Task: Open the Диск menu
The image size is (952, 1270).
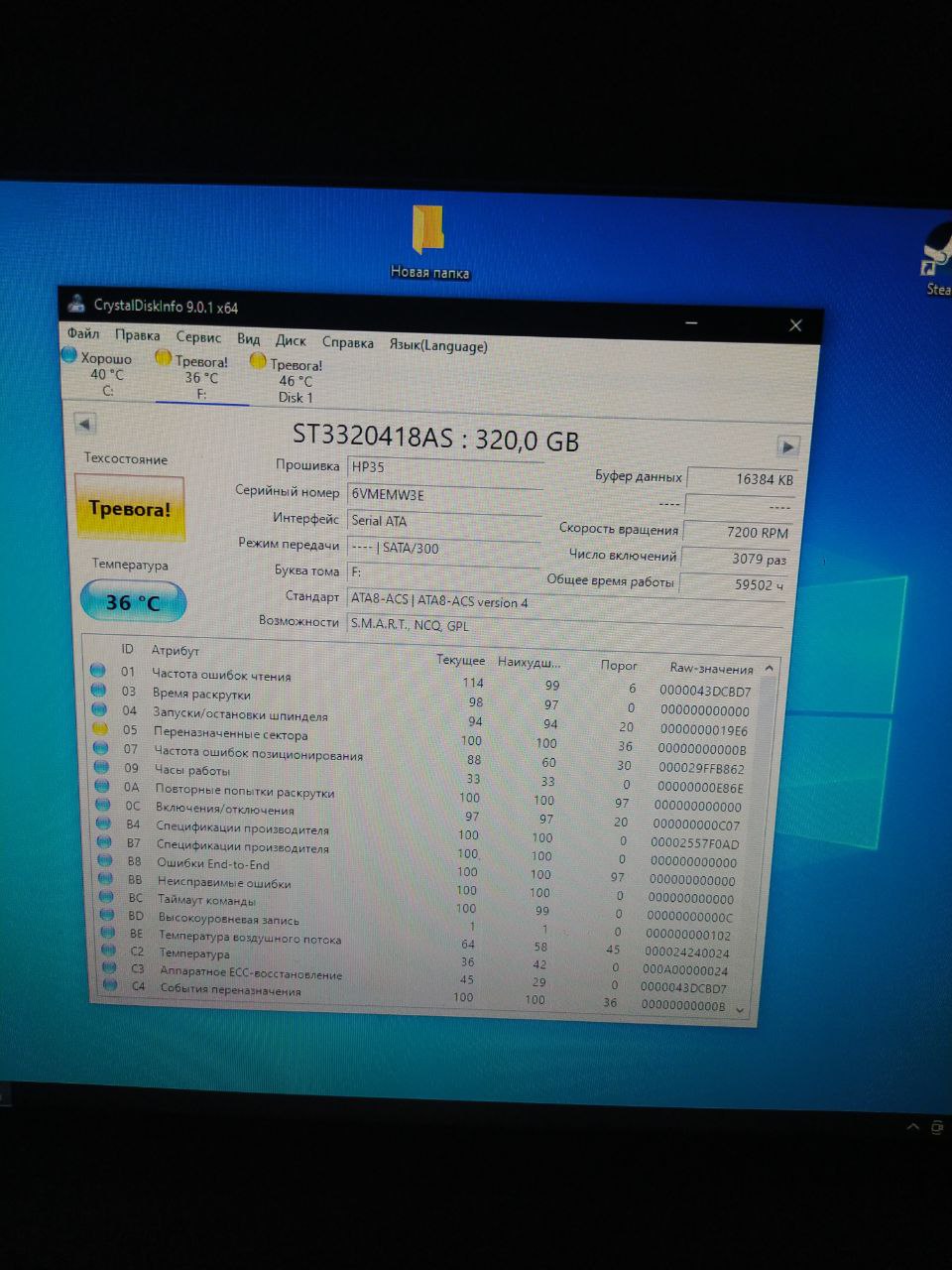Action: click(x=291, y=340)
